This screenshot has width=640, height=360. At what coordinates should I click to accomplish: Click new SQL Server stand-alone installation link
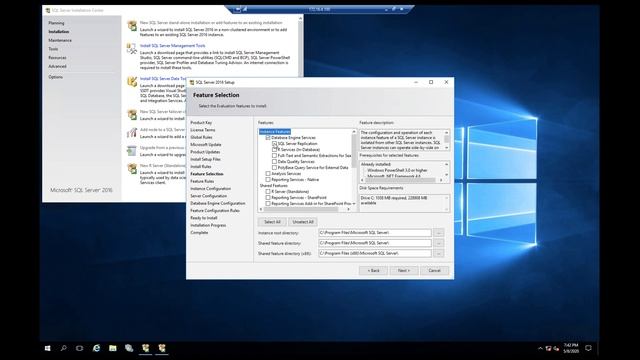point(211,23)
